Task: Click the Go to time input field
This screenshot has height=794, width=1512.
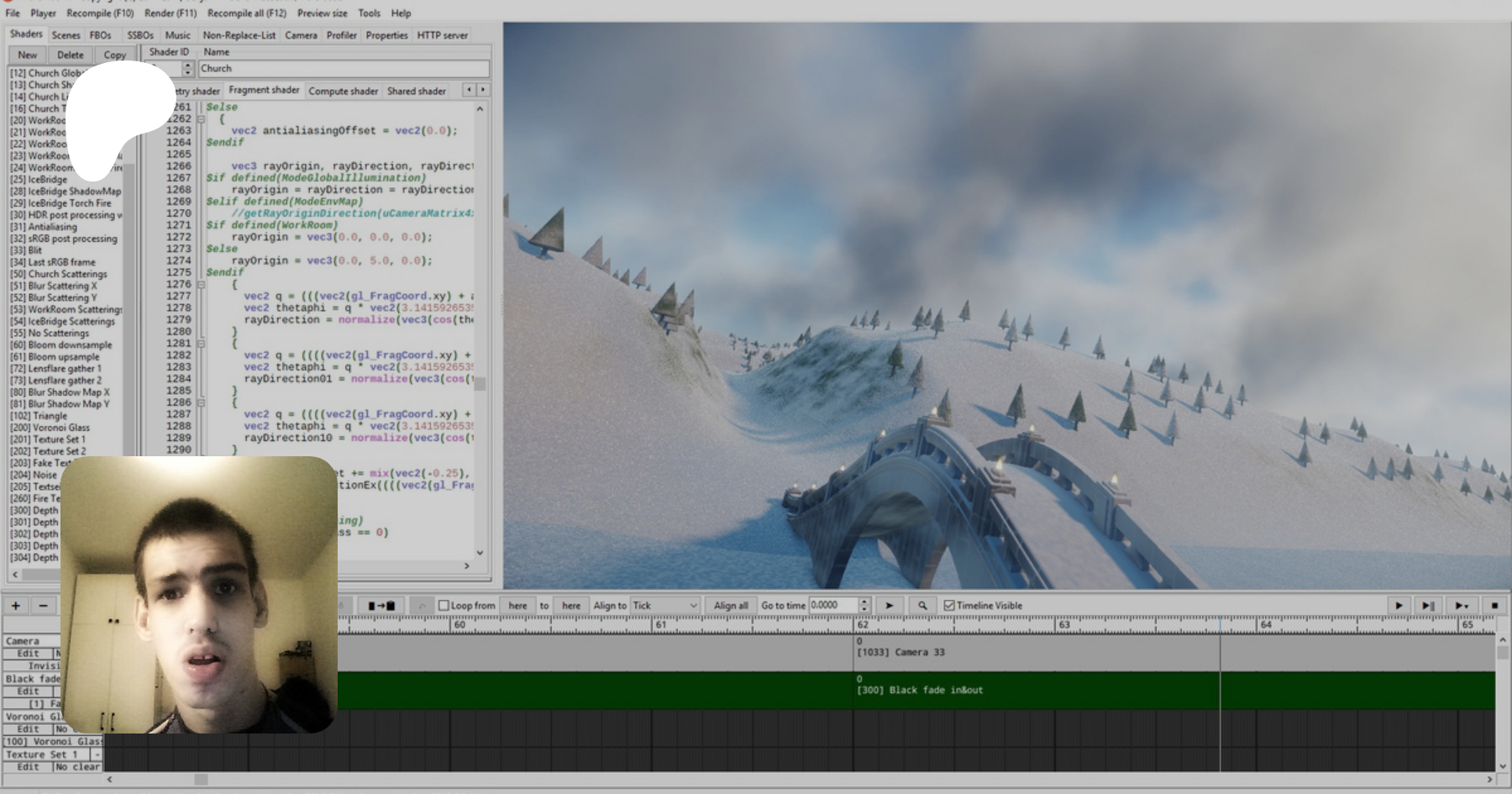Action: pyautogui.click(x=832, y=605)
